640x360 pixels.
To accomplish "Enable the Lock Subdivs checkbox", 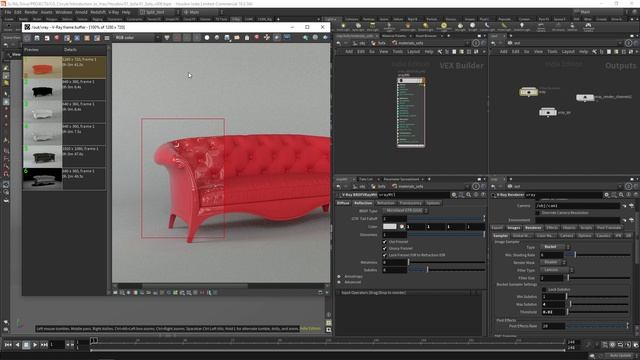I will coord(544,289).
